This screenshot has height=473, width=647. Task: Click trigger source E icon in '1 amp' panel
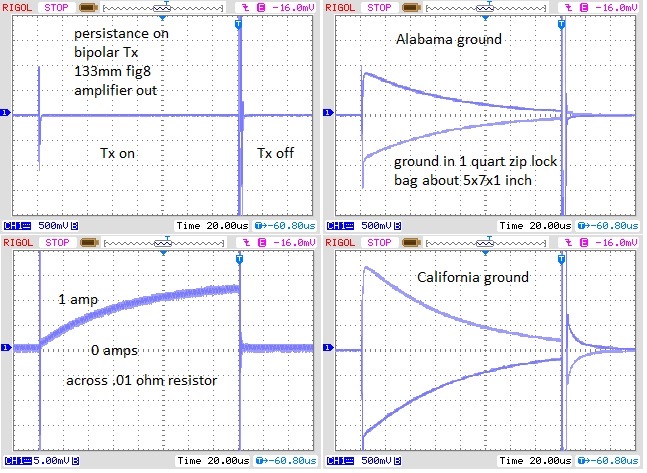pos(262,242)
